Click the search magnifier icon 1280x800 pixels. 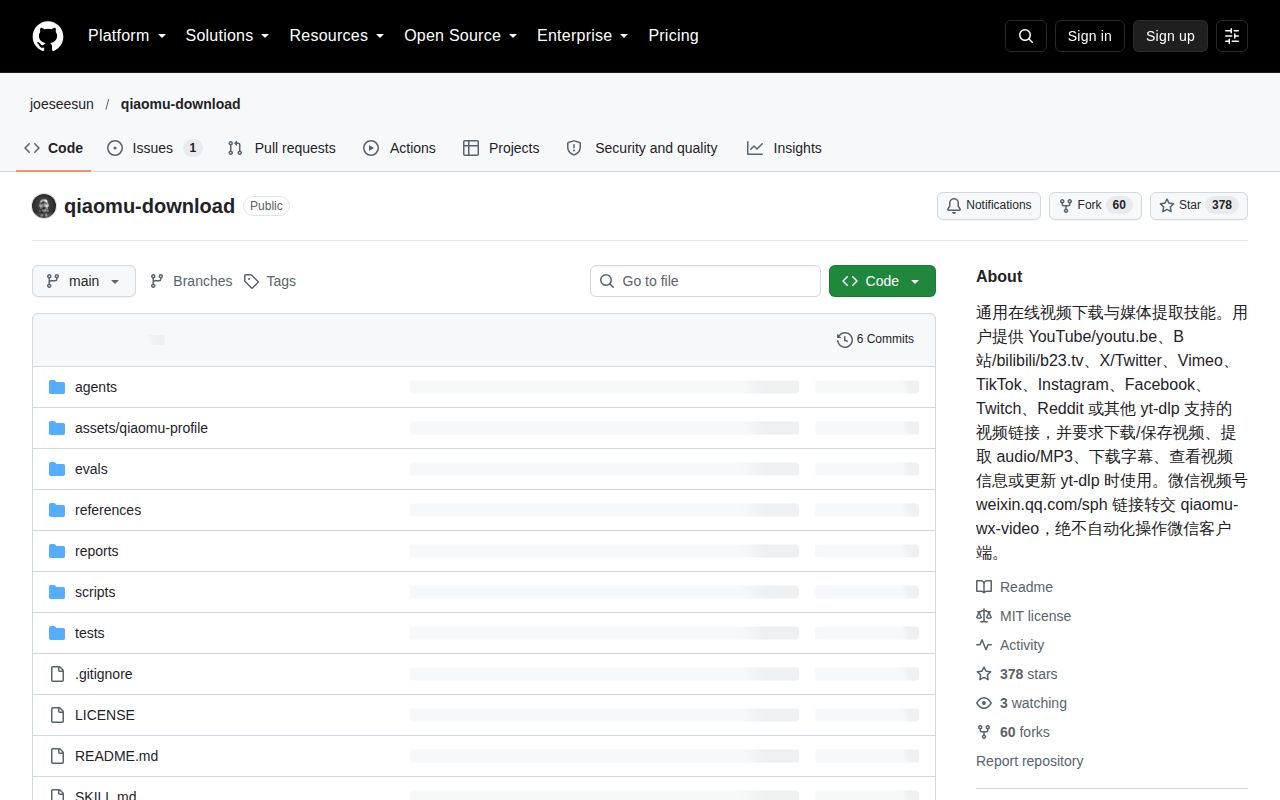point(1026,36)
